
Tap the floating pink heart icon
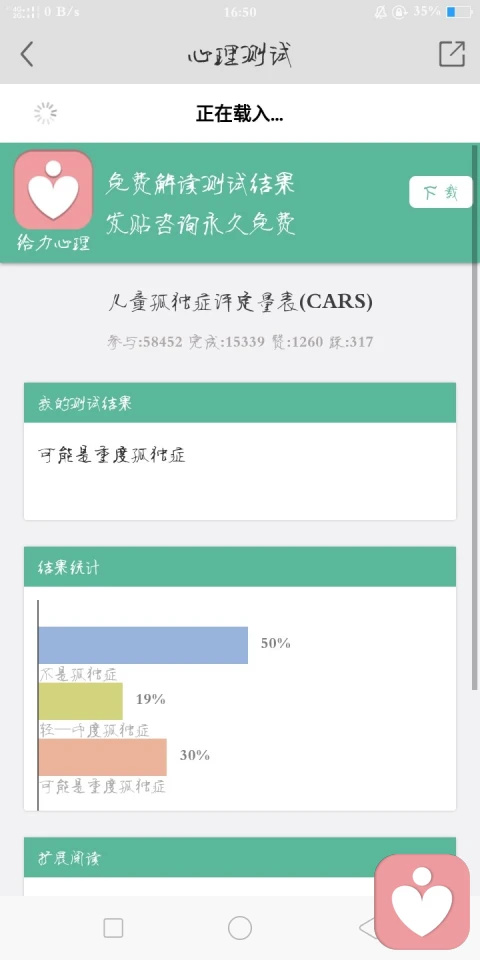coord(422,902)
